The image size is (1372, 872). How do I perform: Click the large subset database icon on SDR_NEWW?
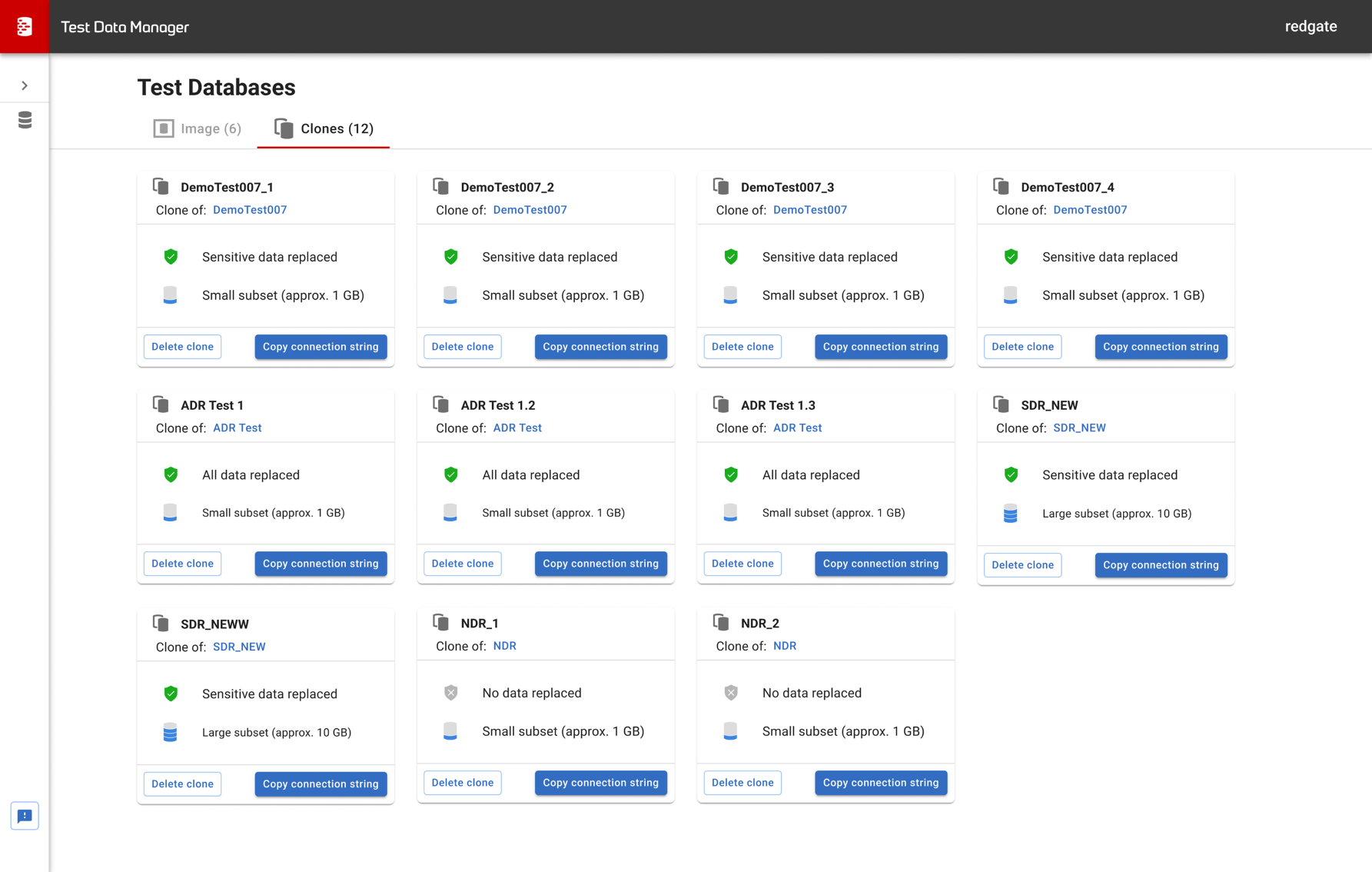pyautogui.click(x=171, y=732)
